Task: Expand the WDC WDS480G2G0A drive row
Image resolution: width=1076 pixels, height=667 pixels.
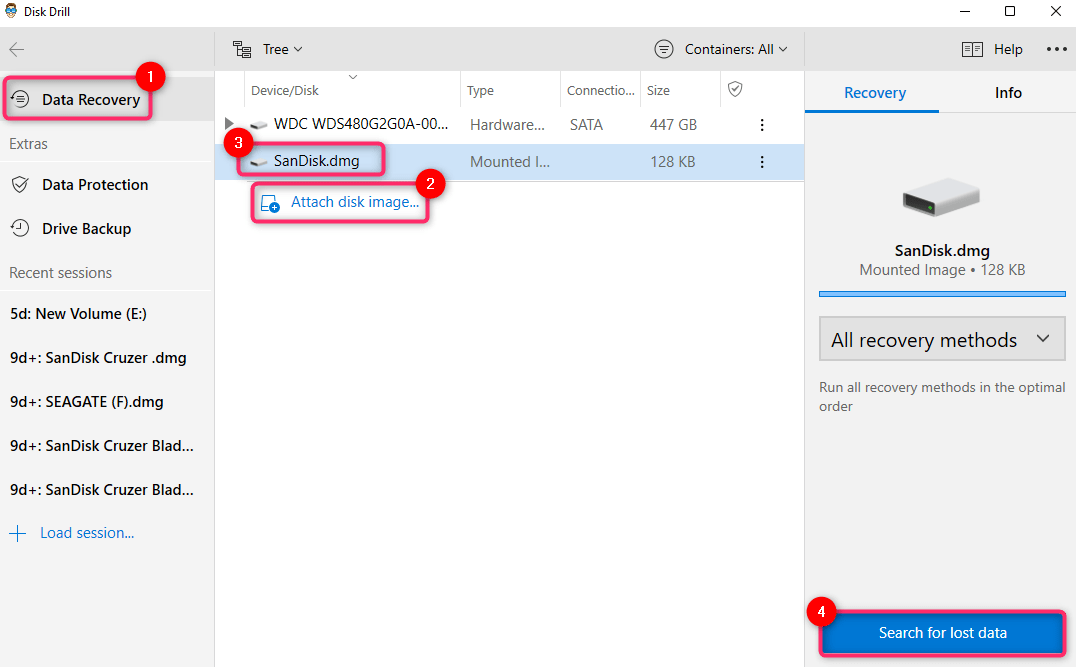Action: (229, 124)
